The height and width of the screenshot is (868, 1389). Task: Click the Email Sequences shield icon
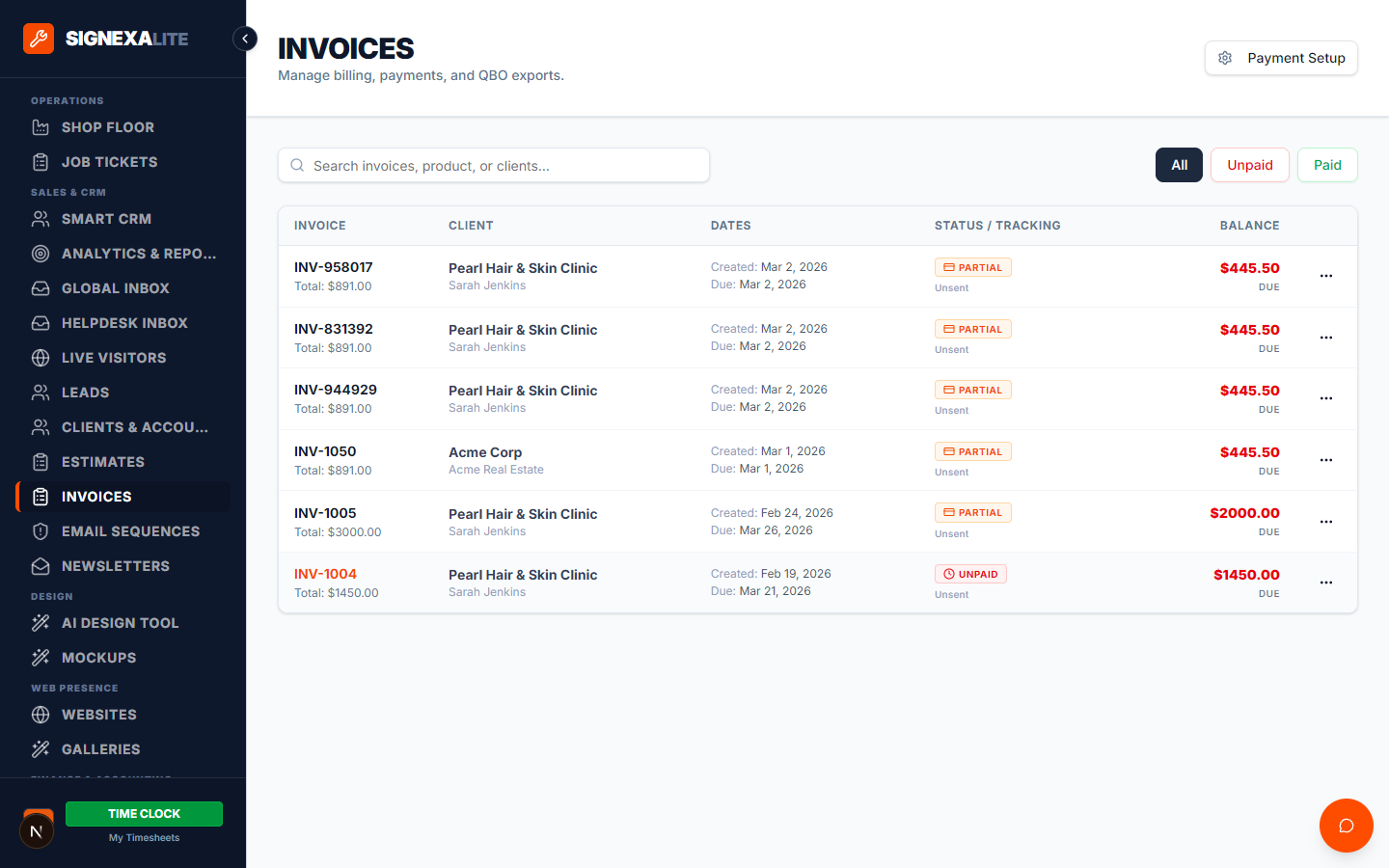41,531
